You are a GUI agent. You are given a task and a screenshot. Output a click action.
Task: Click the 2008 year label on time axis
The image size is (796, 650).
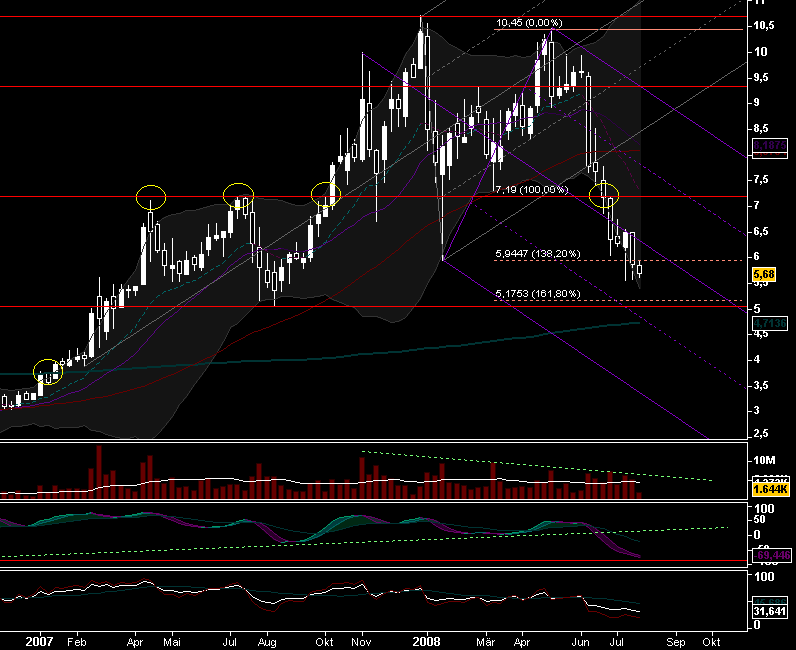[426, 641]
